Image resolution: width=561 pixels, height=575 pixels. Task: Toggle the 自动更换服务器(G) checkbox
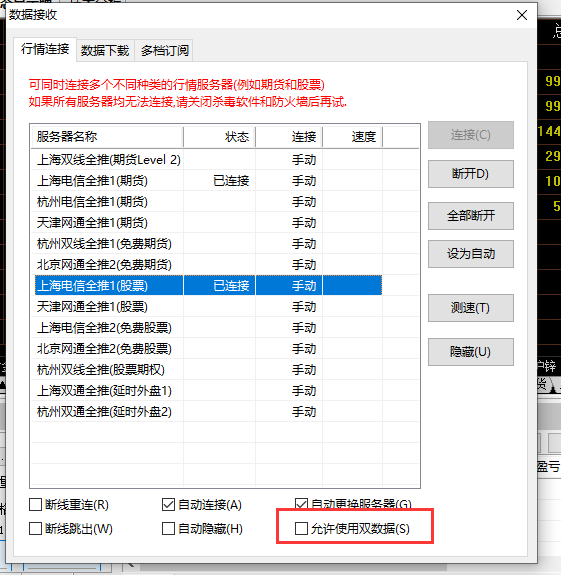[x=301, y=504]
